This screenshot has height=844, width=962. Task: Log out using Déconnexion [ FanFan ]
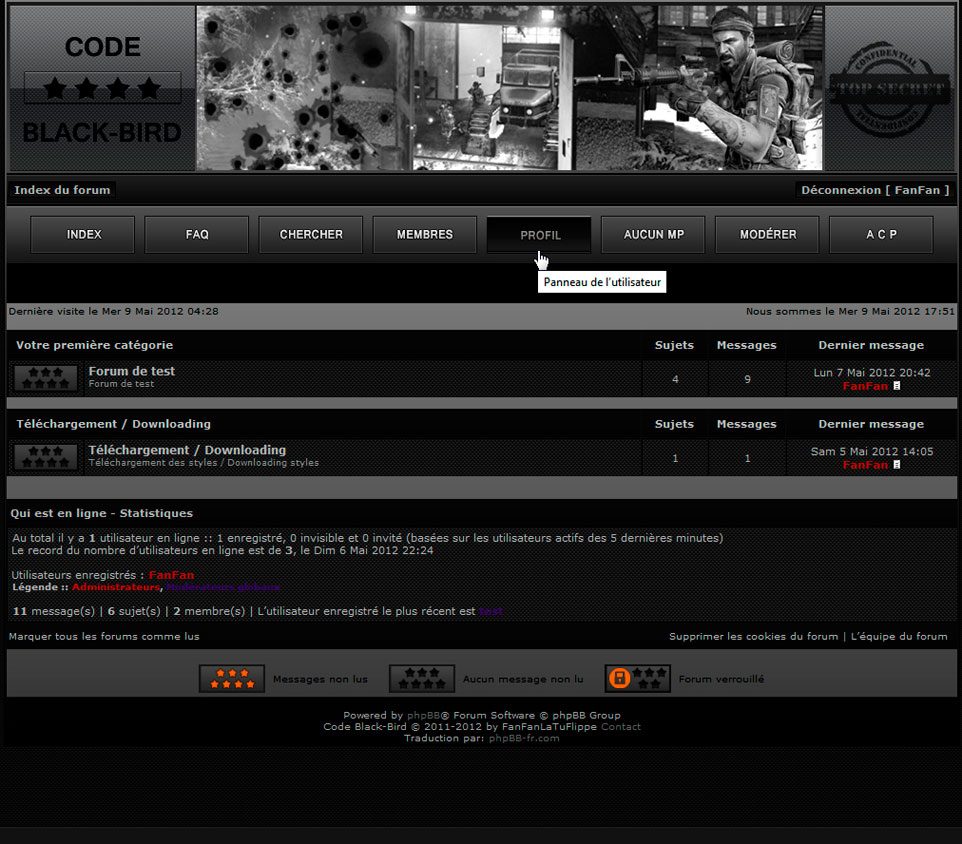(874, 190)
